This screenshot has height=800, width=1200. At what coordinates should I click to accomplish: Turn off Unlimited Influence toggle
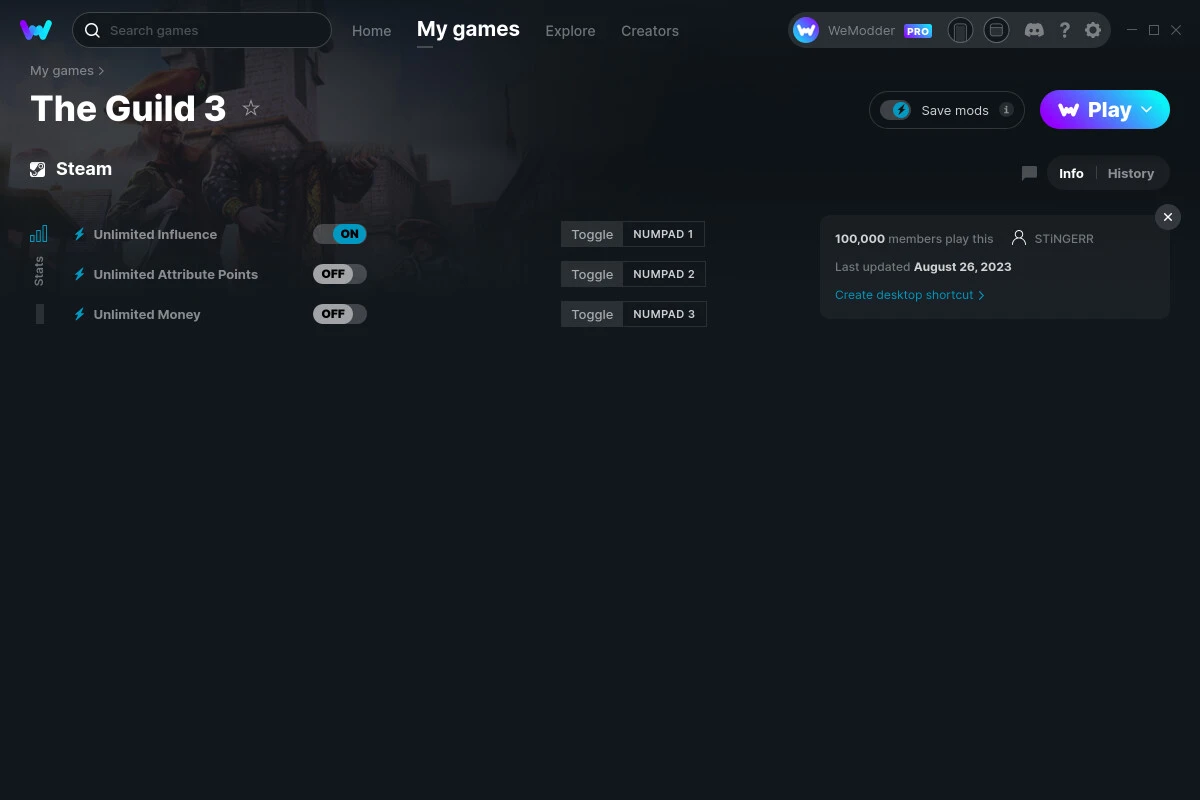click(340, 234)
